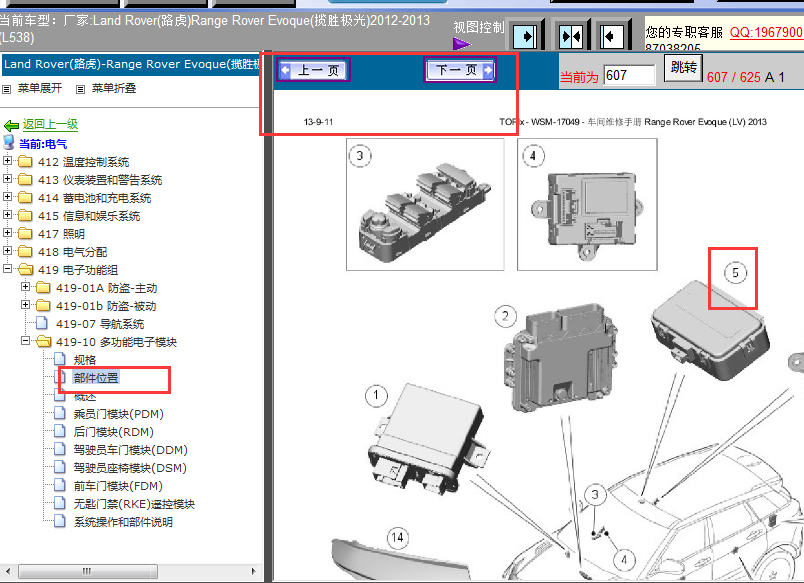Open the 后门模块(RDM) document
Image resolution: width=804 pixels, height=583 pixels.
click(x=113, y=432)
